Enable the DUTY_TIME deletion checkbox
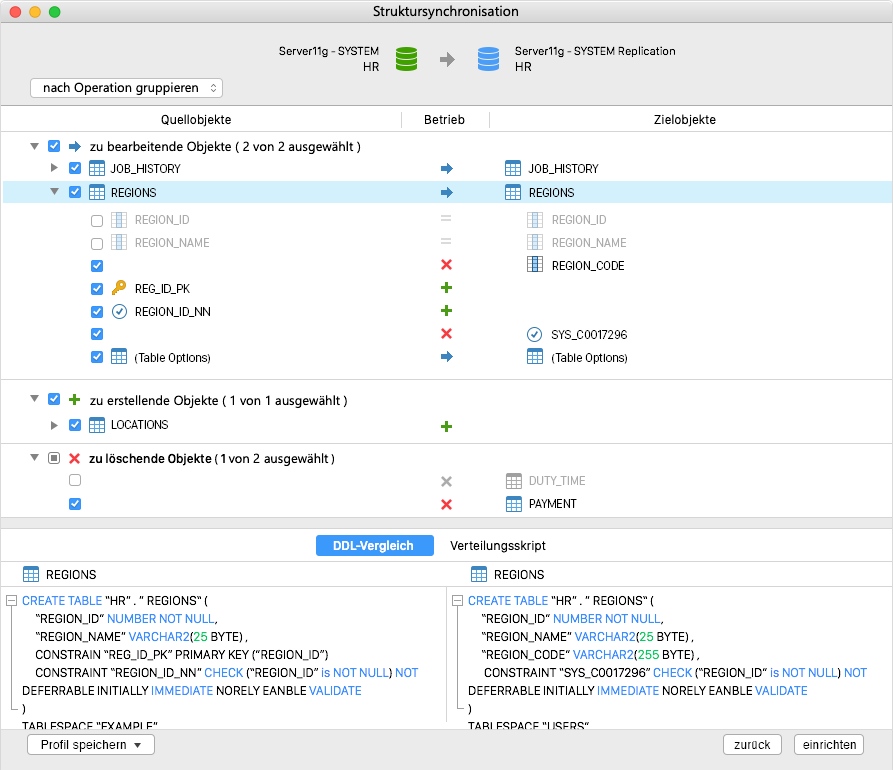893x770 pixels. [75, 480]
